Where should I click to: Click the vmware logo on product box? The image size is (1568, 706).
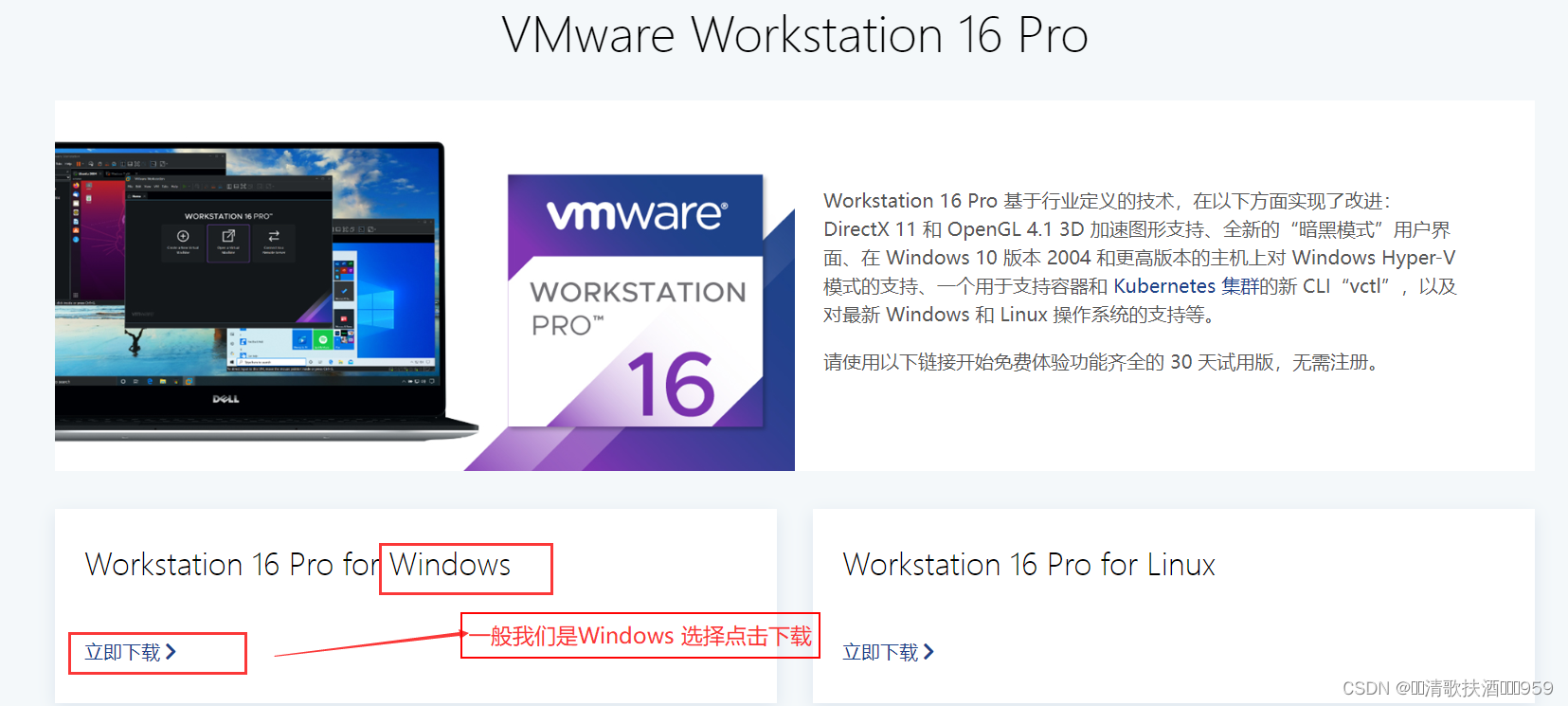pyautogui.click(x=637, y=214)
